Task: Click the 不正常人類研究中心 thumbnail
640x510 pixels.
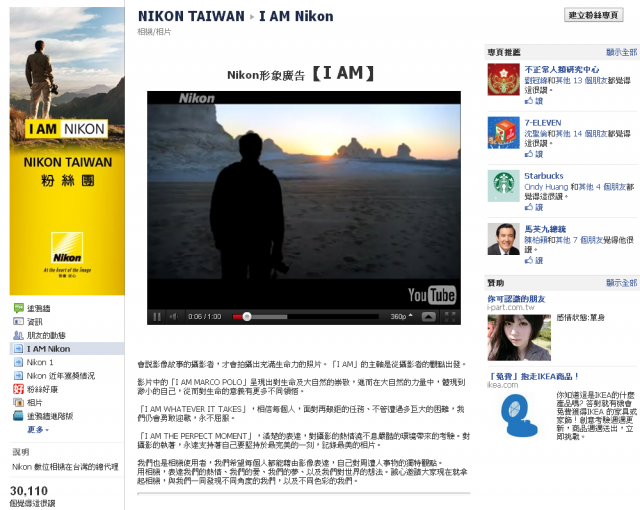Action: click(503, 79)
